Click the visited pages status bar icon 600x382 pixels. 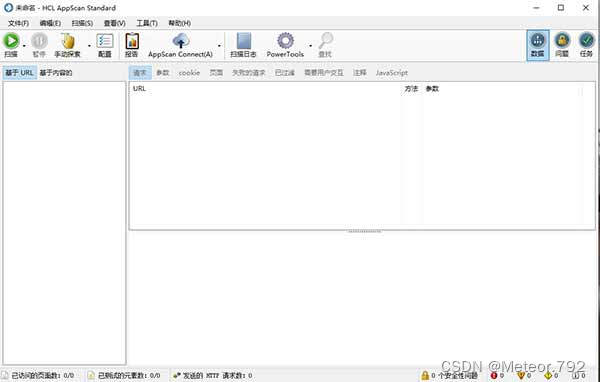(x=4, y=375)
